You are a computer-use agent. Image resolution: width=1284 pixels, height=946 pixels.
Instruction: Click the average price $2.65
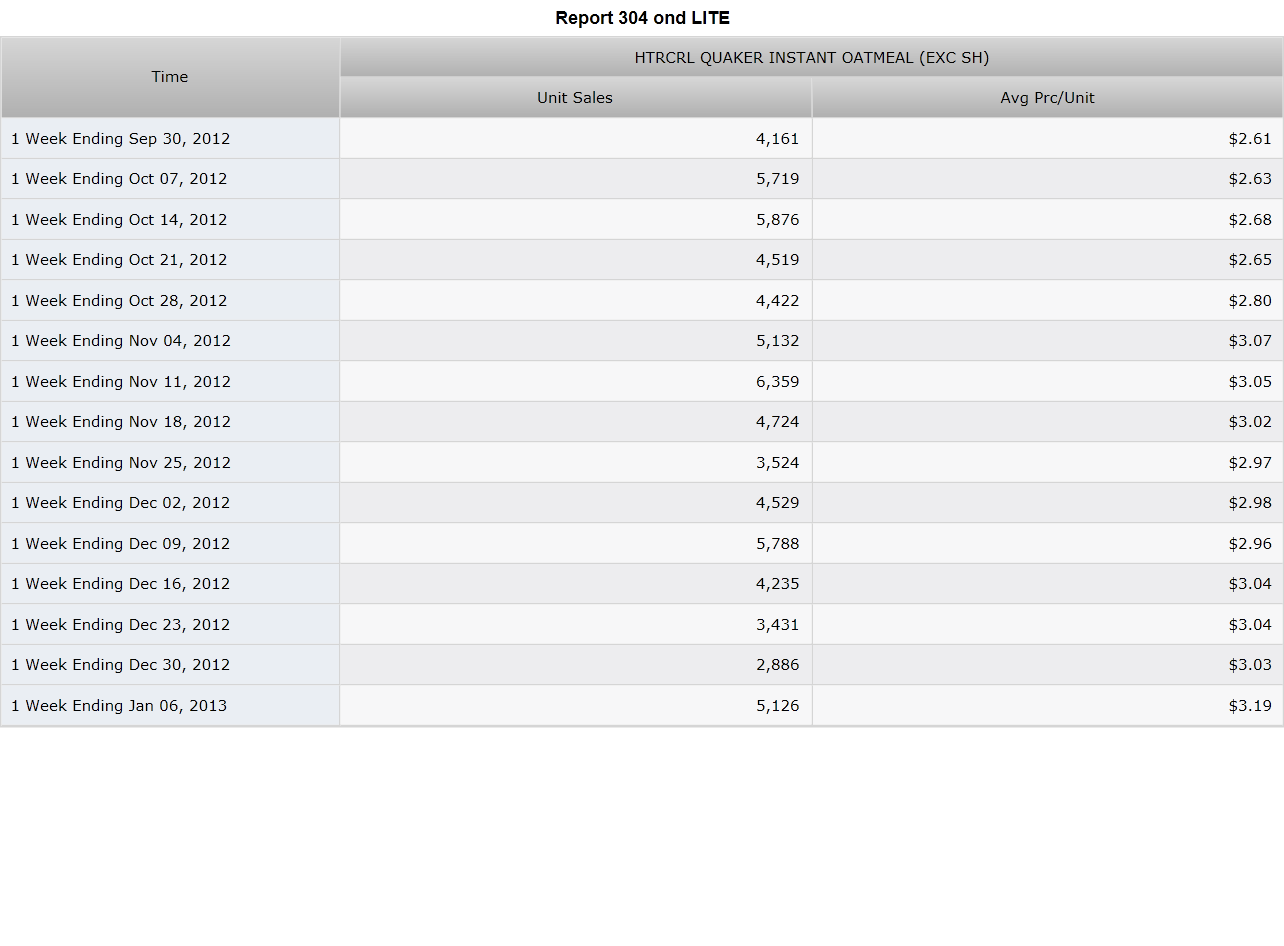[x=1250, y=260]
